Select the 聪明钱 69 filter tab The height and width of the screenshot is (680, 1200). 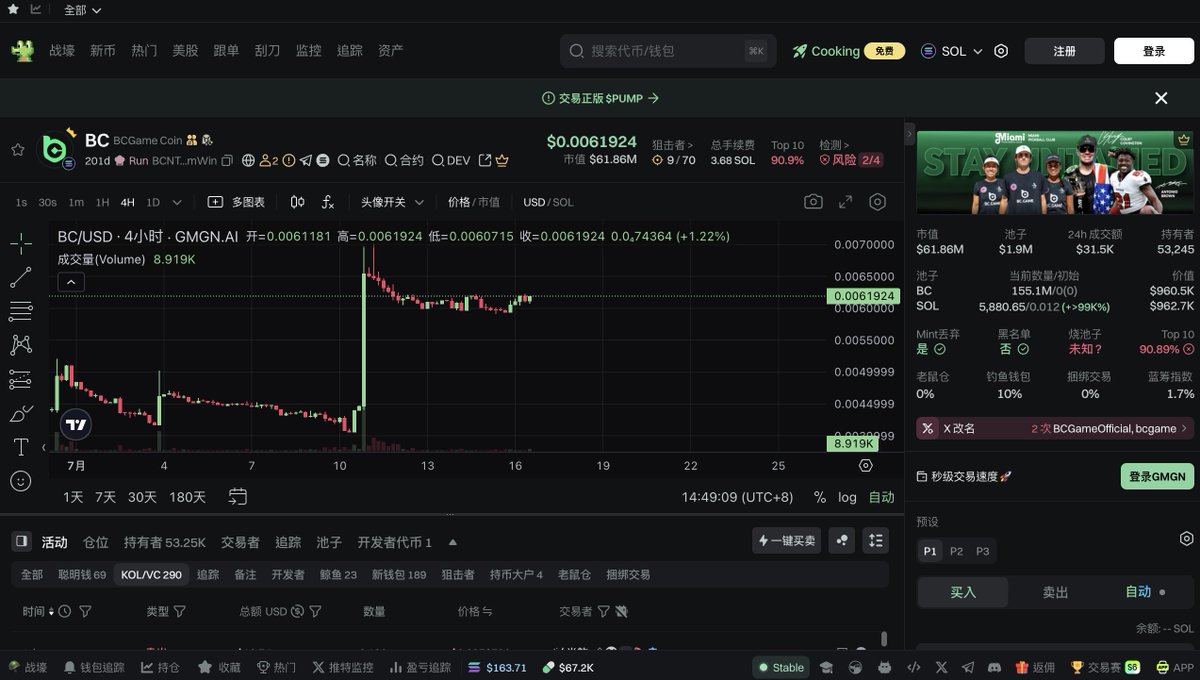[82, 575]
